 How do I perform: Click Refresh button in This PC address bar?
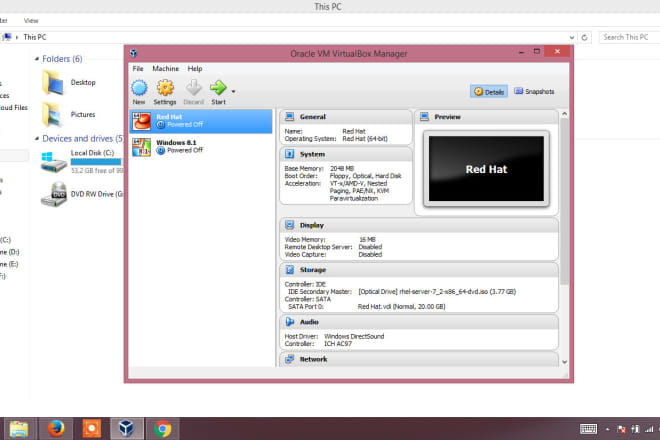pyautogui.click(x=584, y=37)
